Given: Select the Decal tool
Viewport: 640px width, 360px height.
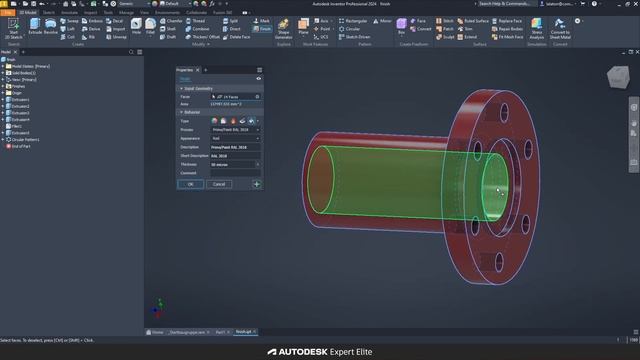Looking at the screenshot, I should (x=114, y=21).
